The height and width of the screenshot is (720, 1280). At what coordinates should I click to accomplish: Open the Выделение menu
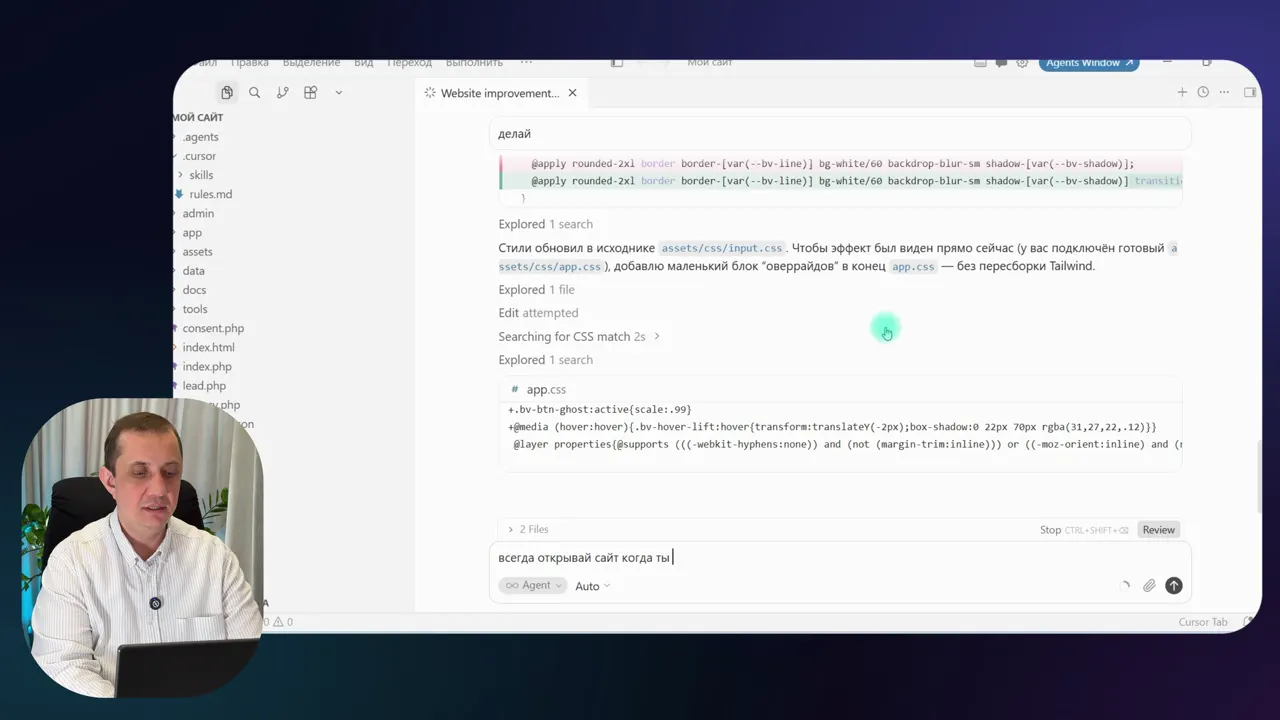click(x=311, y=63)
